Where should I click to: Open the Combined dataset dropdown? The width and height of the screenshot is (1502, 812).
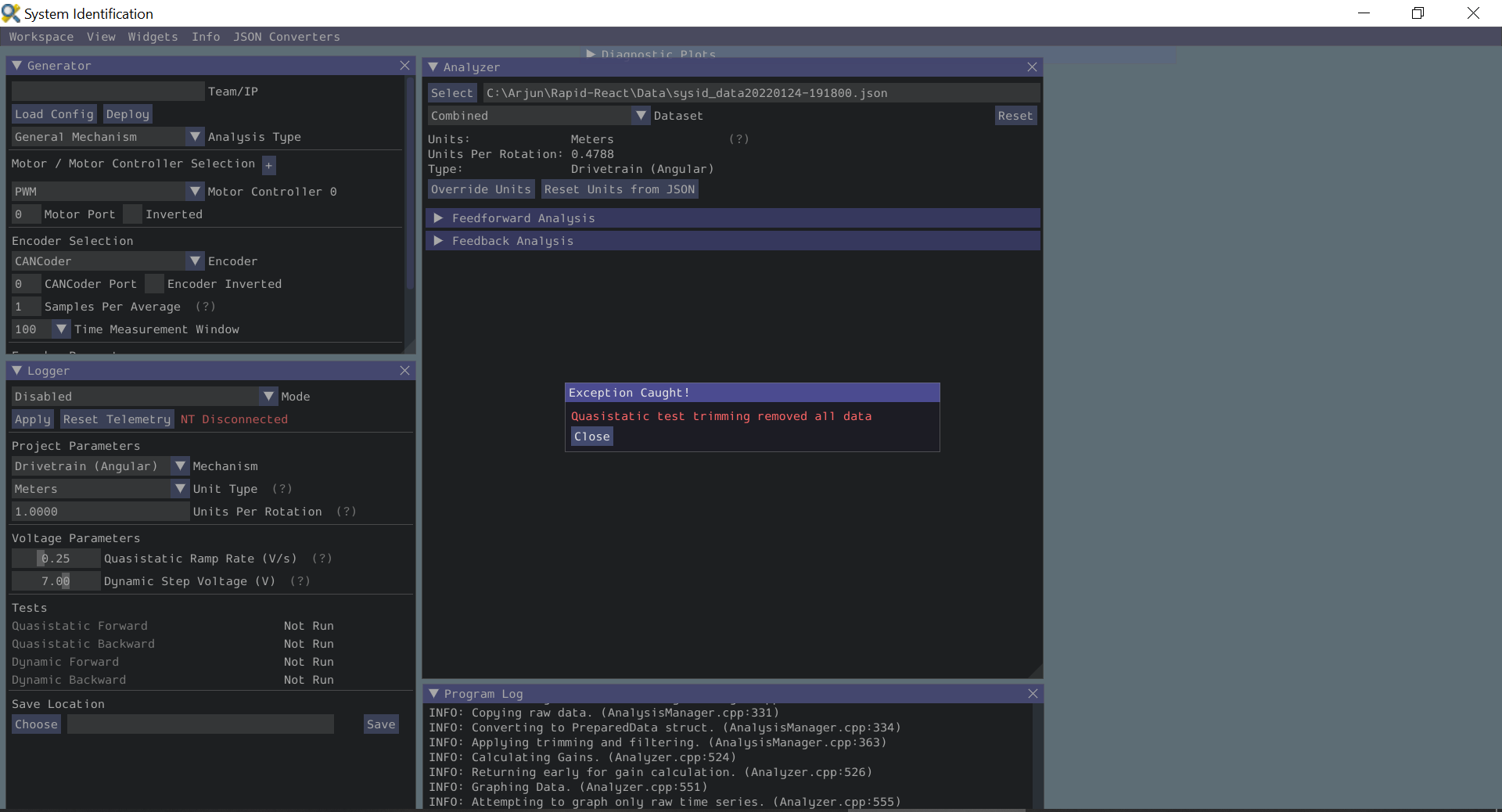click(641, 115)
